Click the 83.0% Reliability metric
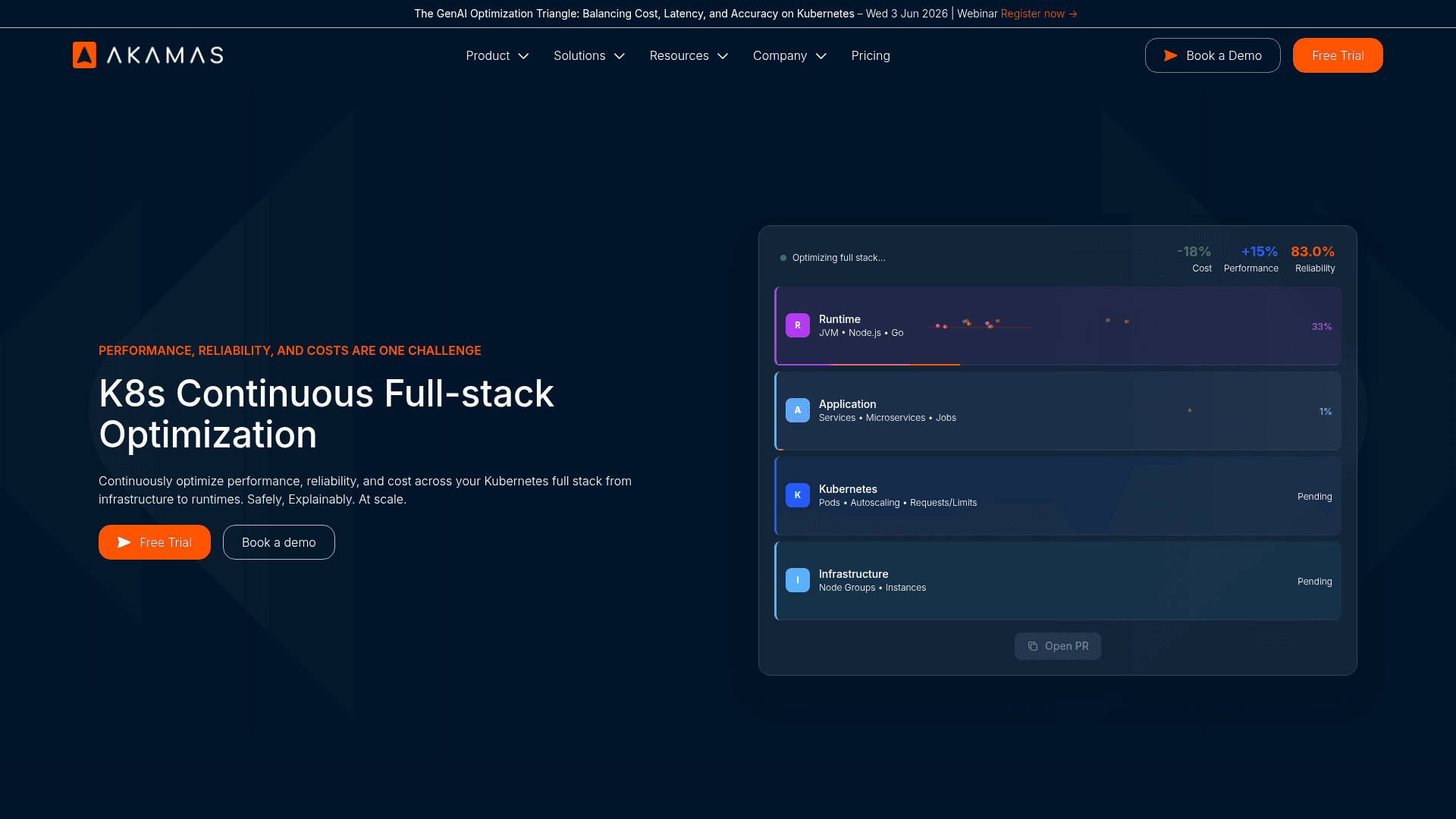Viewport: 1456px width, 819px height. tap(1313, 259)
